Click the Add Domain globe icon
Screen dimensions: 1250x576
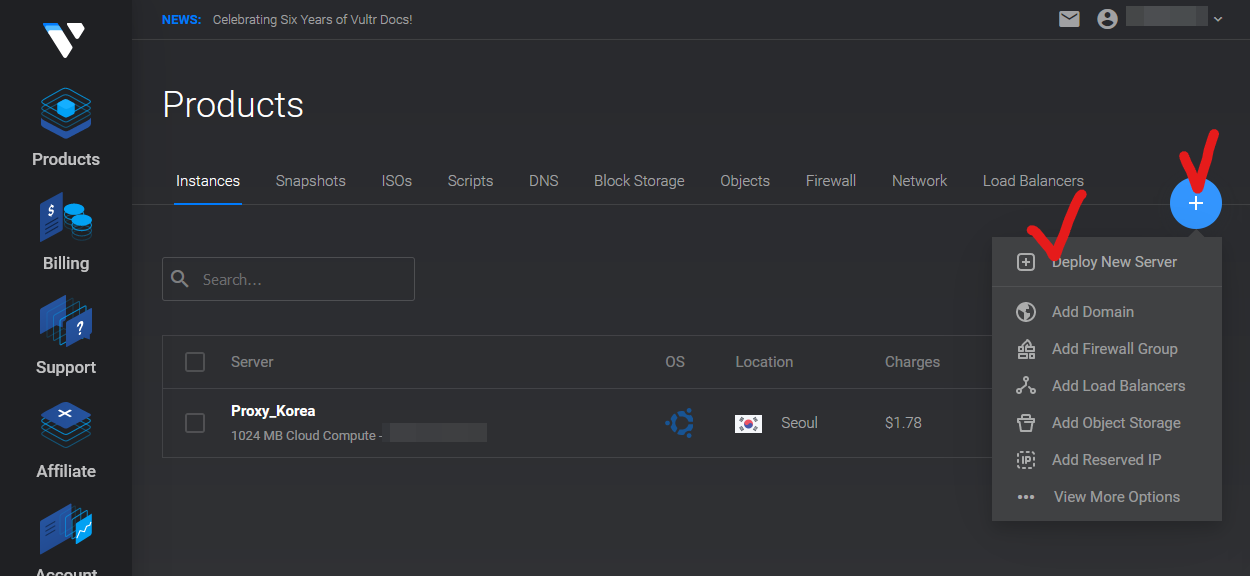point(1026,312)
